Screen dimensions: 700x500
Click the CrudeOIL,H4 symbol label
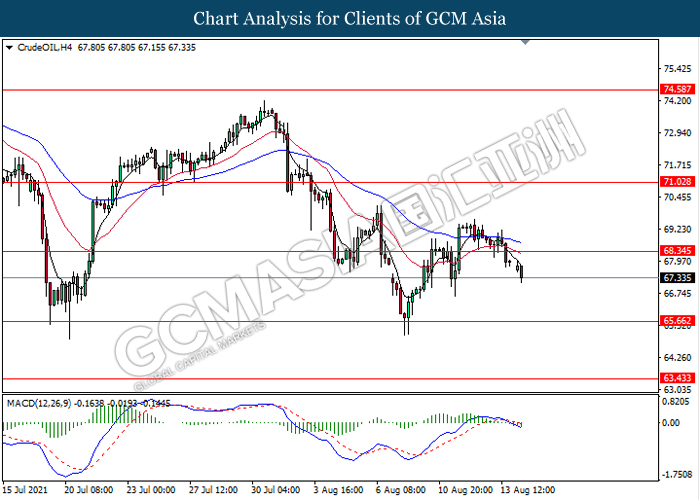click(44, 48)
